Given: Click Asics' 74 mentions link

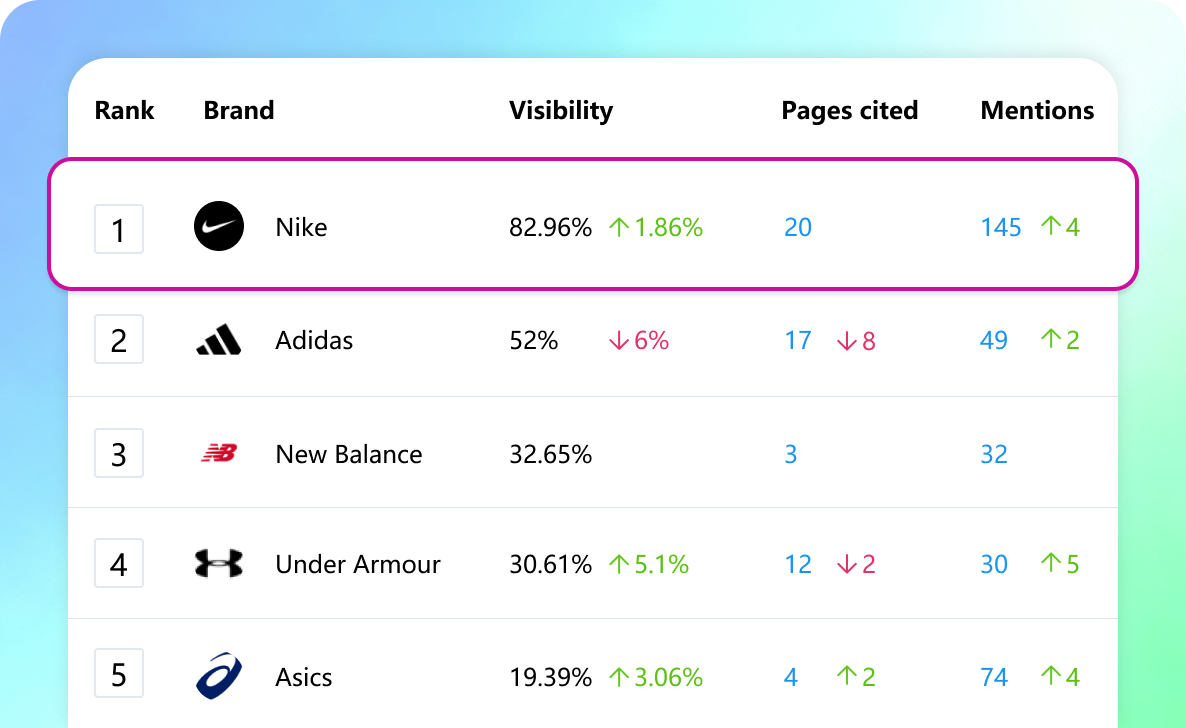Looking at the screenshot, I should [993, 677].
